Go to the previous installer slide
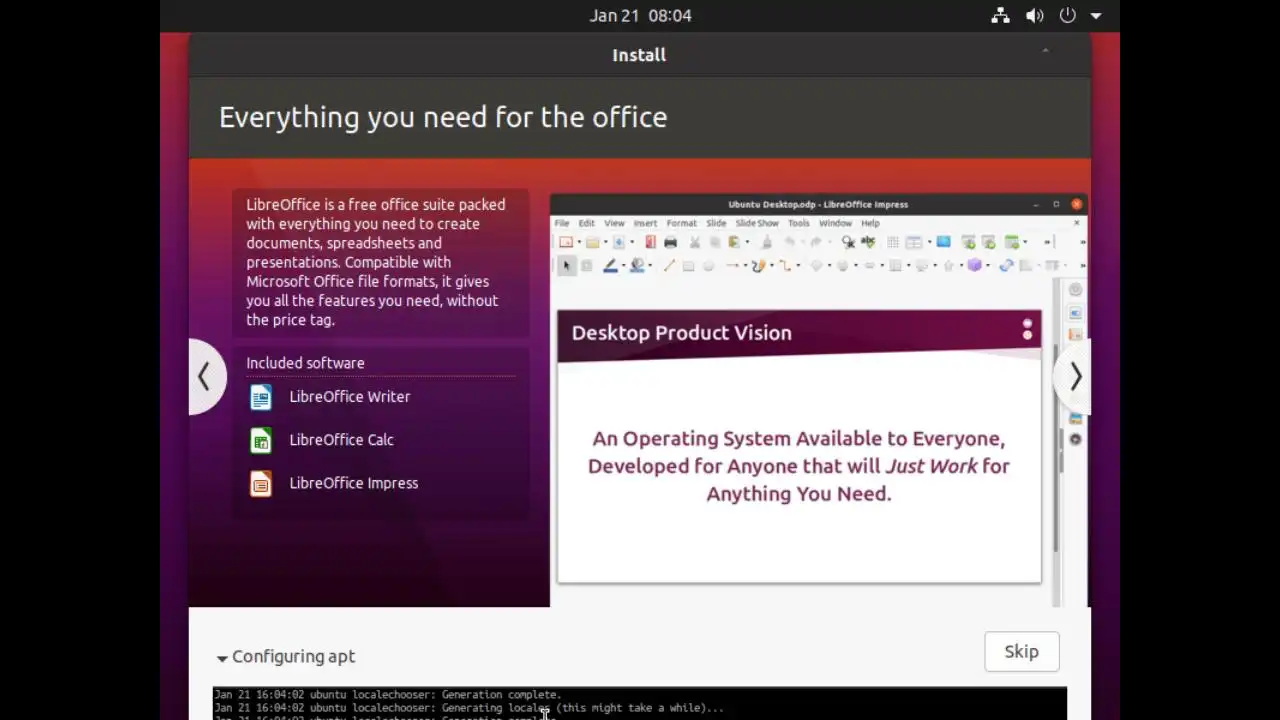This screenshot has width=1280, height=720. (205, 377)
